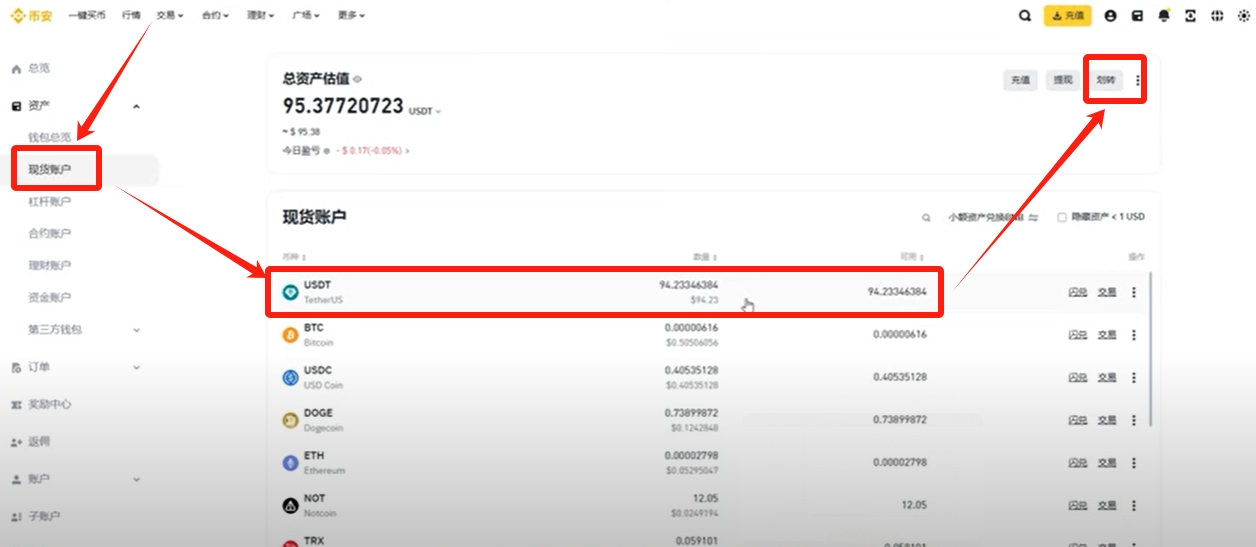Click 交易 link in the BTC row
Image resolution: width=1256 pixels, height=547 pixels.
point(1106,335)
